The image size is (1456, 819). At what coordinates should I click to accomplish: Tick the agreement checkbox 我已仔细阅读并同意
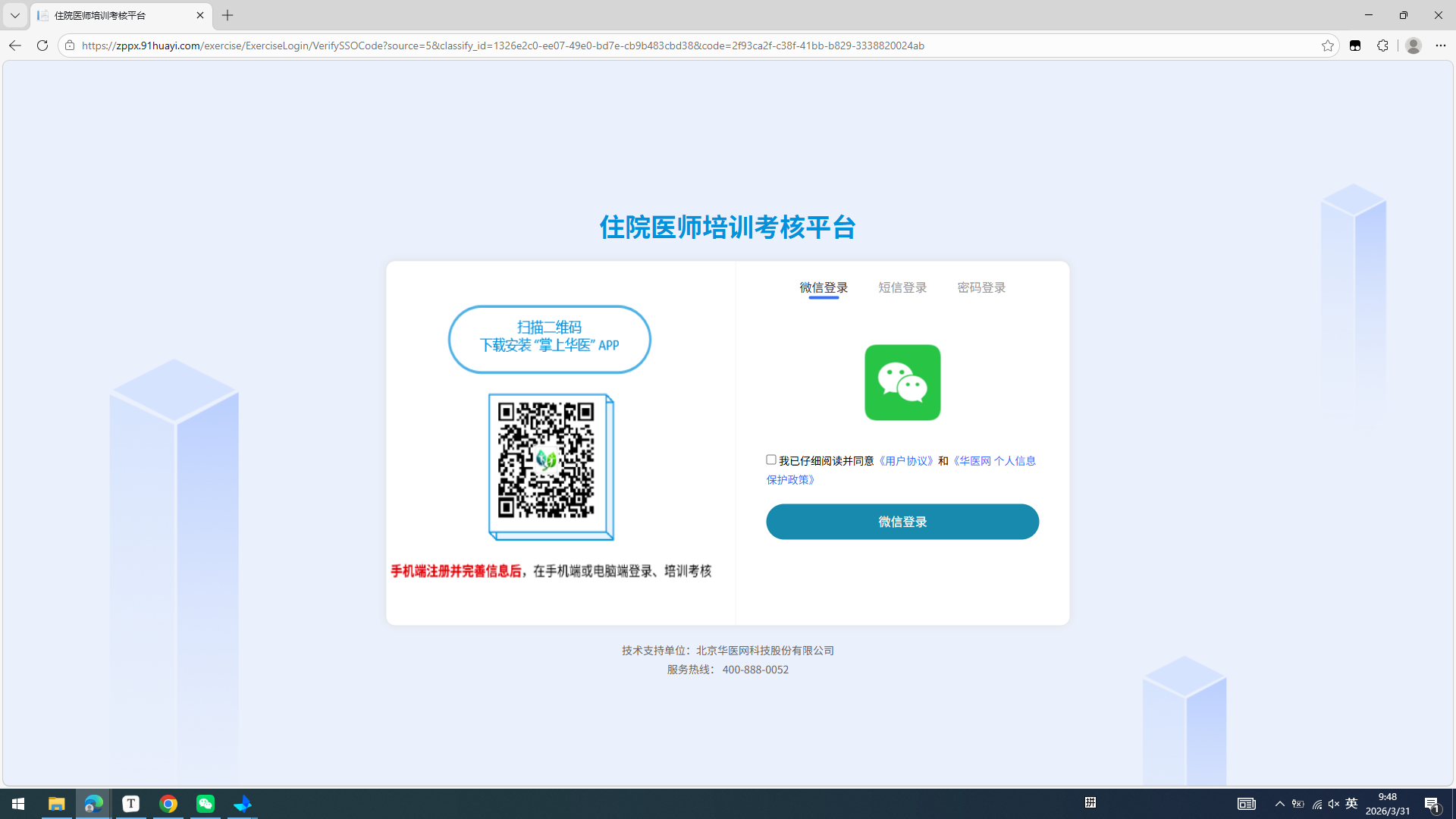tap(771, 460)
